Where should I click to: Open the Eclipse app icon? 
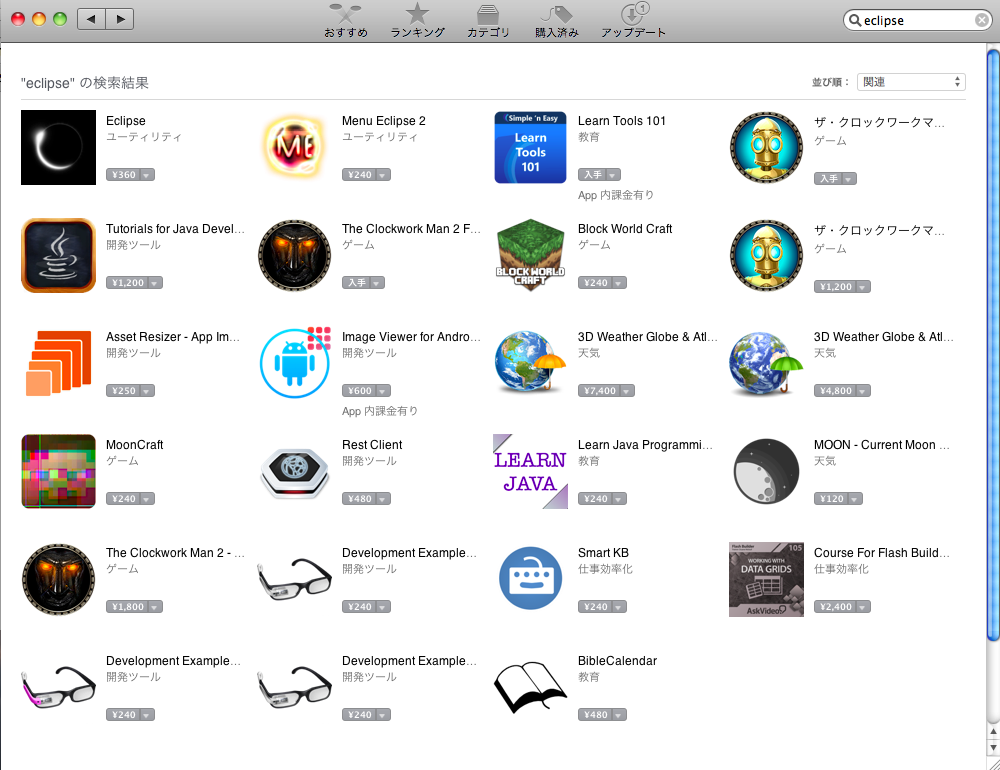[58, 147]
